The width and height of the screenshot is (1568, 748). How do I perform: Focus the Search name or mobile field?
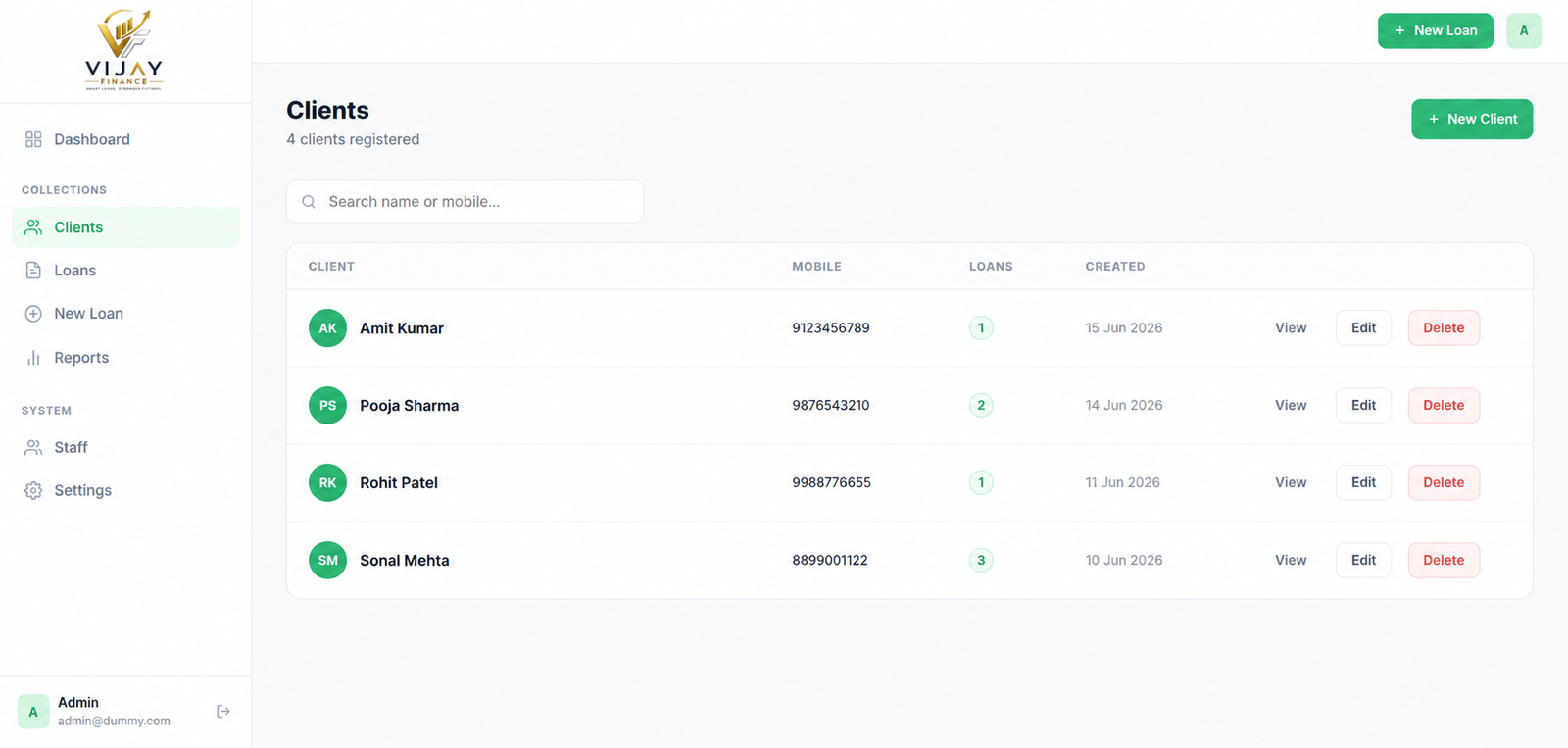tap(465, 201)
